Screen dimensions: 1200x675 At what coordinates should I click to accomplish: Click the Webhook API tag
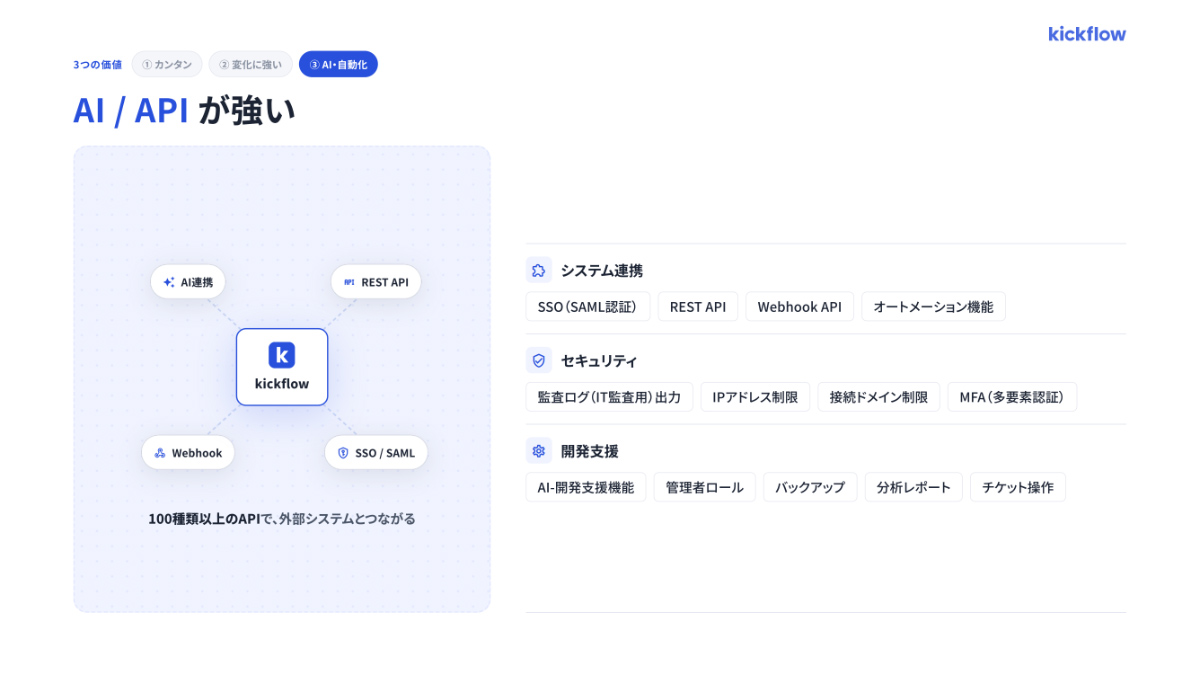[800, 307]
